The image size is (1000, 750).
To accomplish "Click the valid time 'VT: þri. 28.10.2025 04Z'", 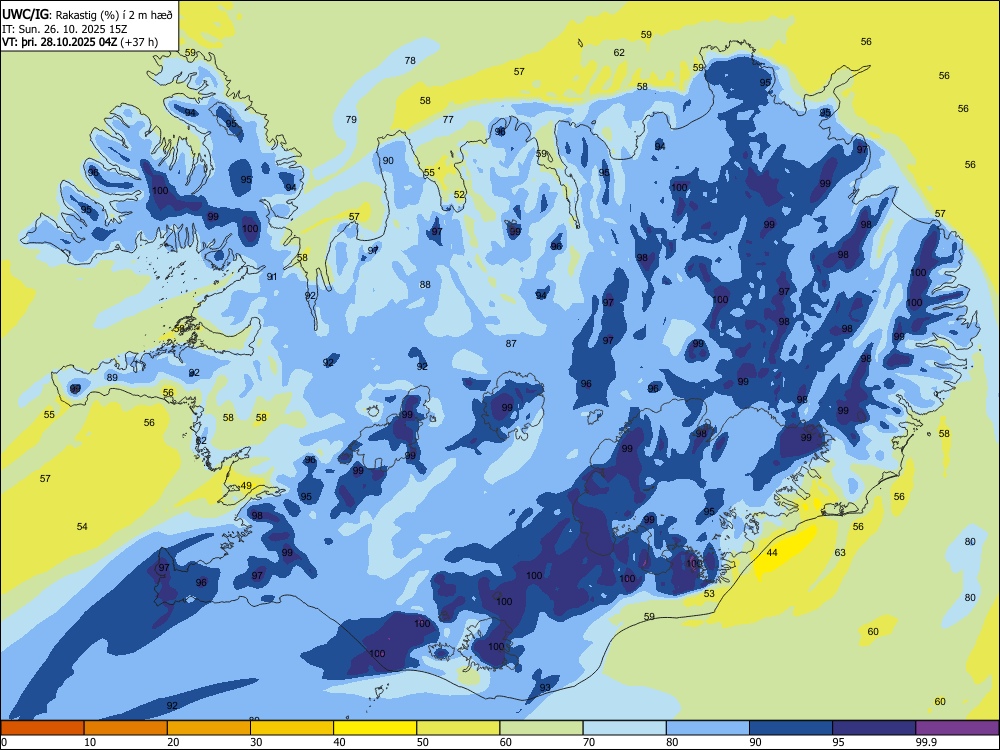I will tap(59, 43).
